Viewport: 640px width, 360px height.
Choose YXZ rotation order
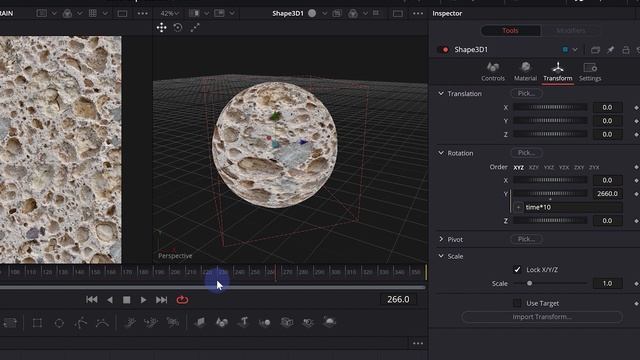[x=549, y=167]
